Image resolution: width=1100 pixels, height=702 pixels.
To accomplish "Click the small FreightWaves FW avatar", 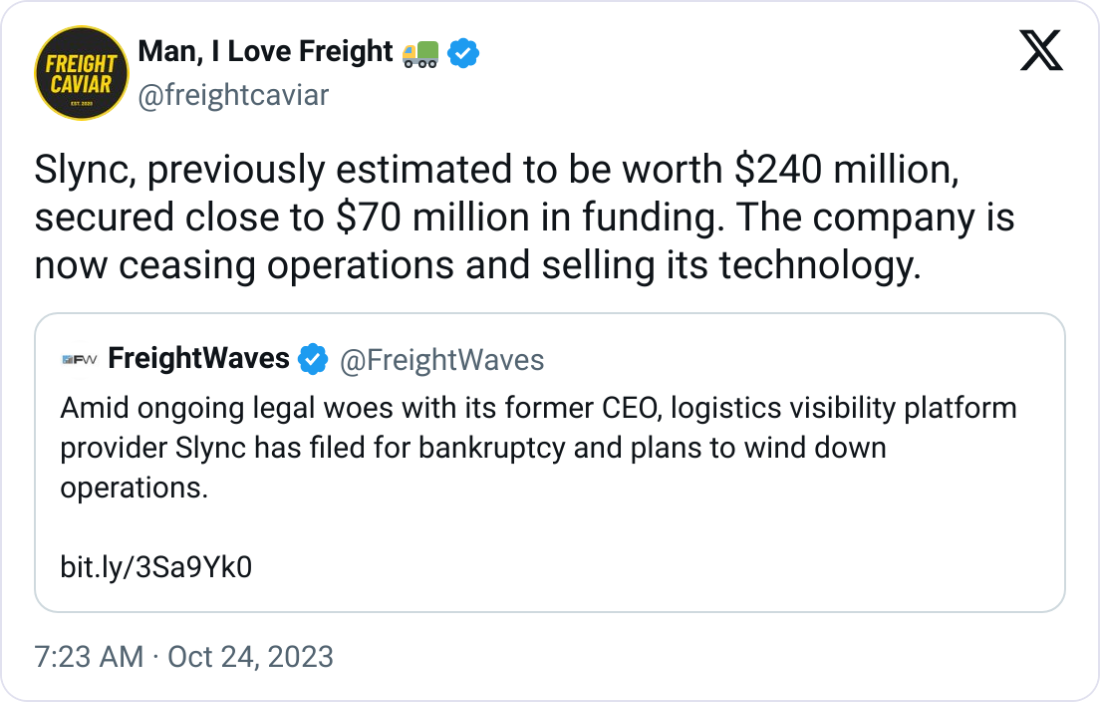I will pyautogui.click(x=79, y=360).
